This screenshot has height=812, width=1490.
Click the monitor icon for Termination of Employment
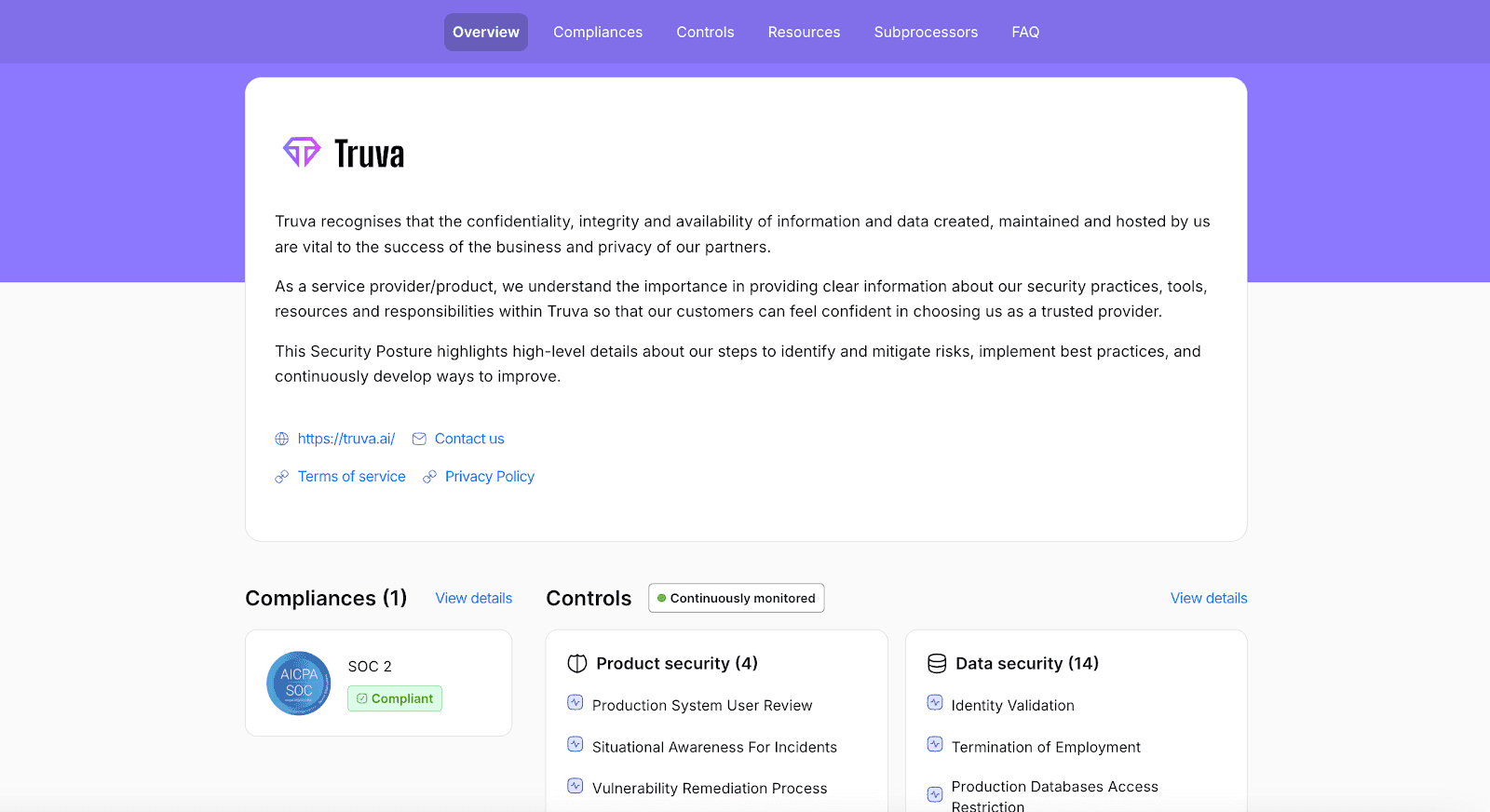coord(935,744)
